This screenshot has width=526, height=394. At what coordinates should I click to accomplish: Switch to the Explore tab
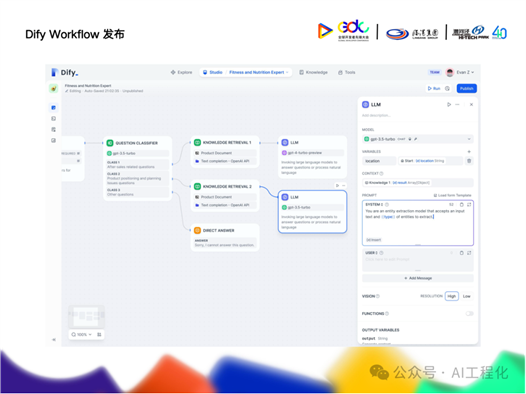[181, 72]
